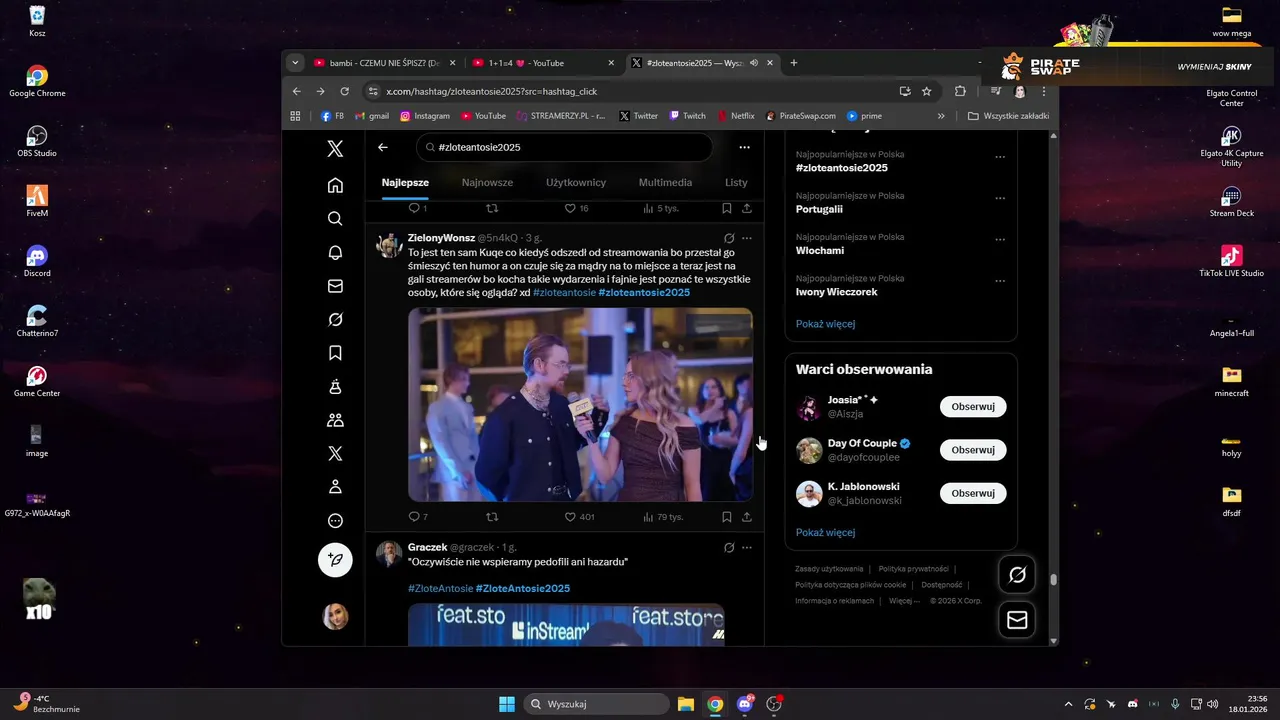Open the Netflix bookmark
Screen dimensions: 1280x720
(x=736, y=116)
